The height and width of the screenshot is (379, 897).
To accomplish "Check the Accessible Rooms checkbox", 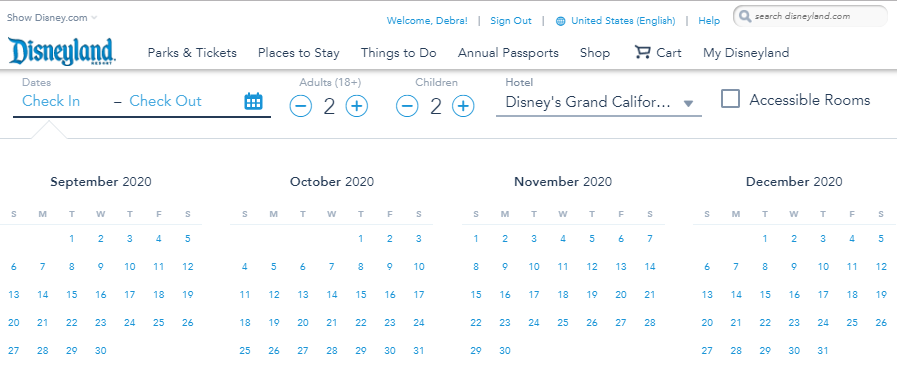I will pos(731,98).
